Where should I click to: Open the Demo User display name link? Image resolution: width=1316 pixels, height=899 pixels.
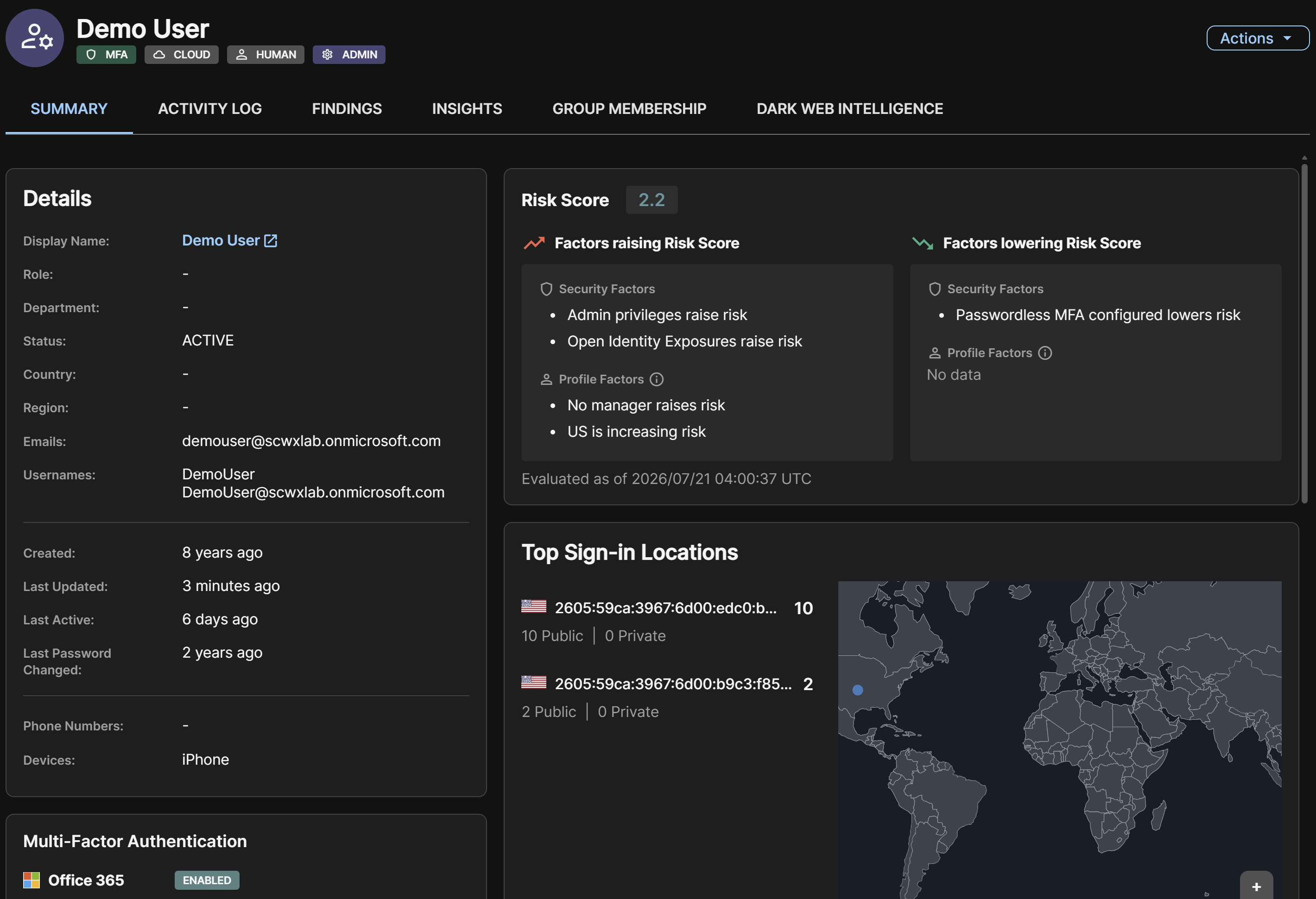[x=221, y=240]
